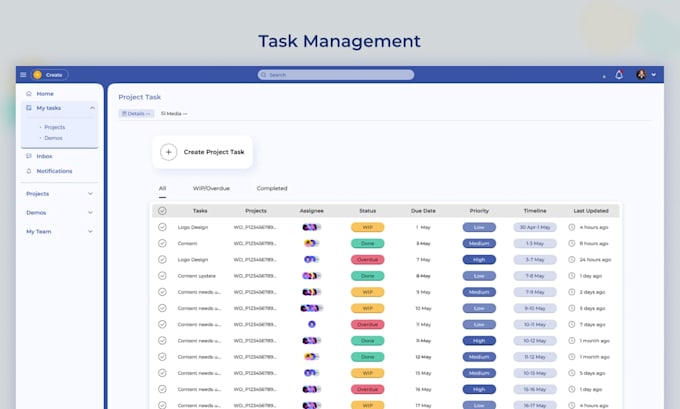Open the hamburger menu in top bar
680x409 pixels.
point(23,75)
